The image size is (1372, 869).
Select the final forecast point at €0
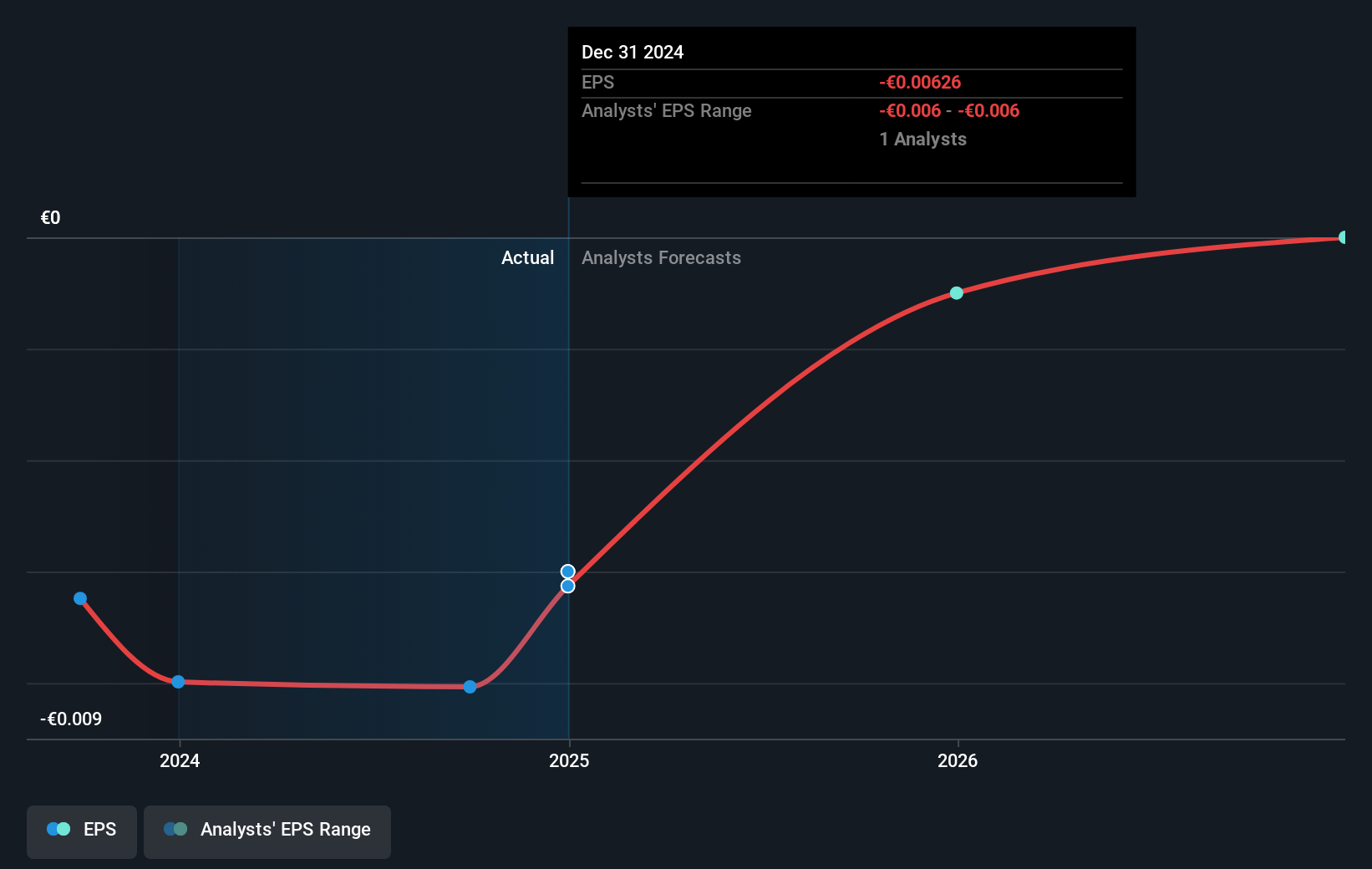click(1344, 237)
